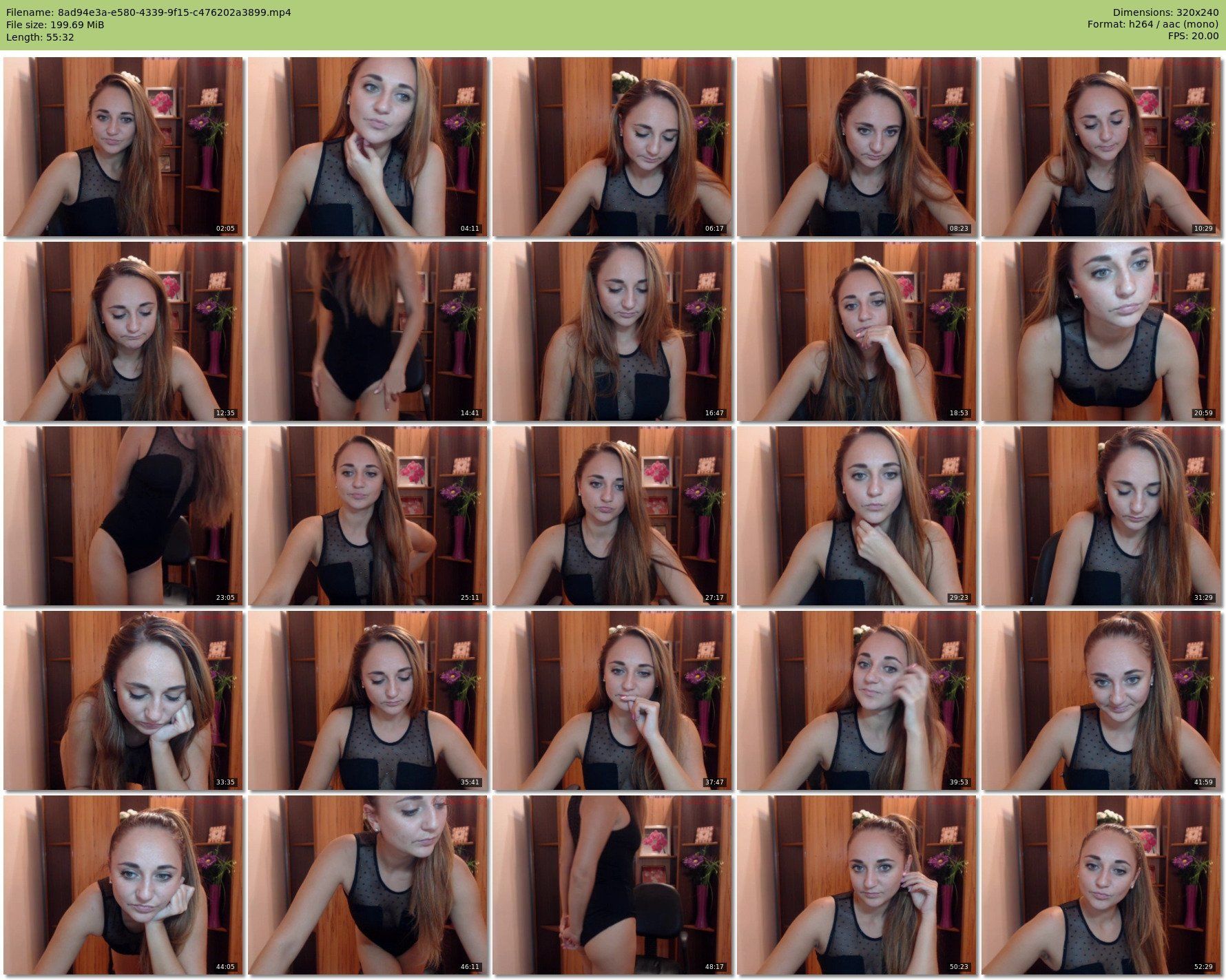Viewport: 1226px width, 980px height.
Task: Select the thumbnail timestamped 27:17
Action: coord(612,516)
